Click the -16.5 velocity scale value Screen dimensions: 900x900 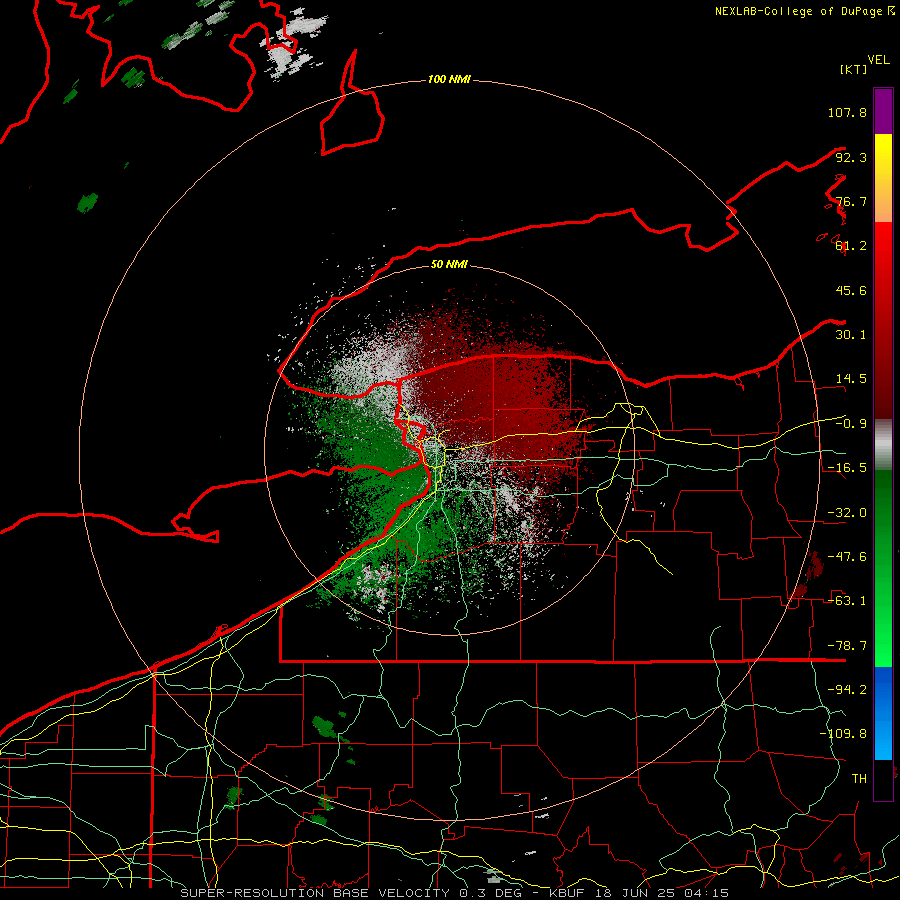pyautogui.click(x=847, y=468)
